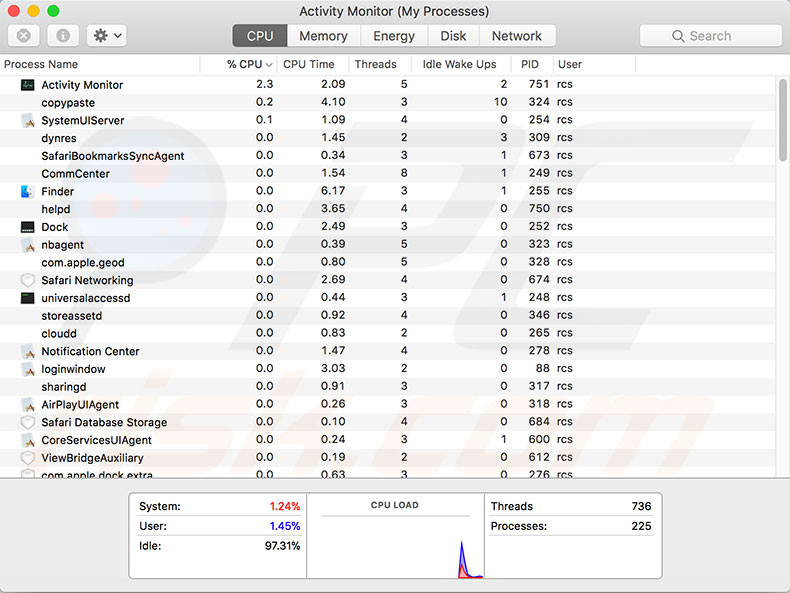Sort by CPU Time column
This screenshot has width=790, height=593.
click(313, 64)
